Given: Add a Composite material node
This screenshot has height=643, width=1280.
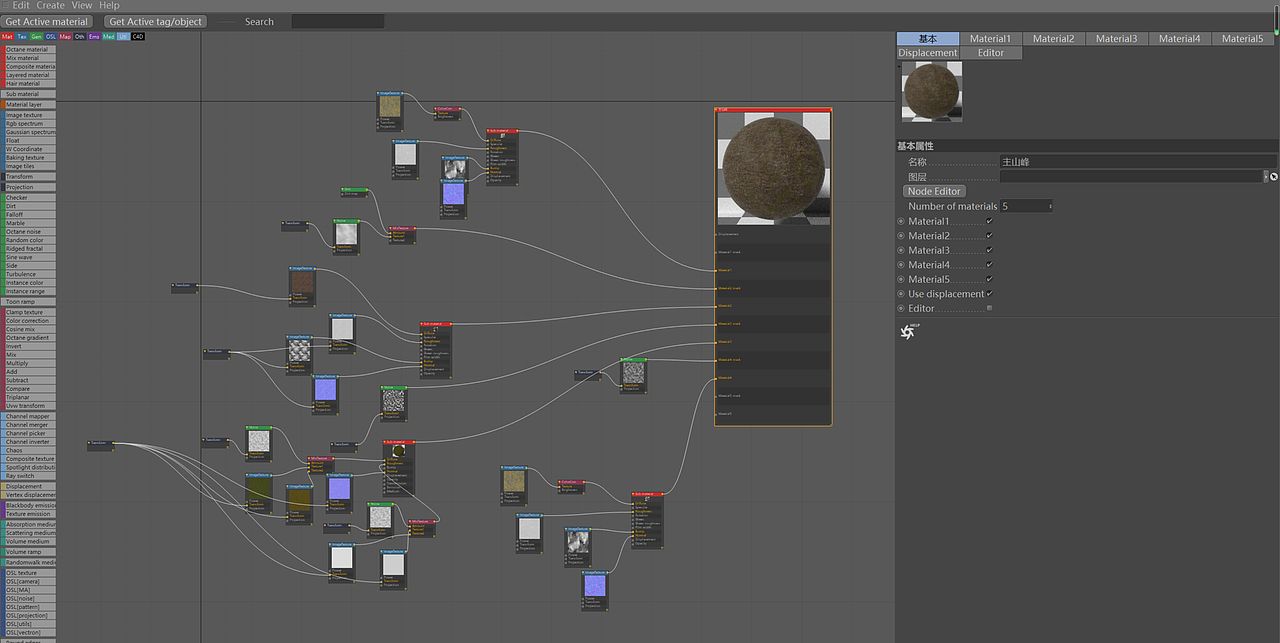Looking at the screenshot, I should click(28, 67).
